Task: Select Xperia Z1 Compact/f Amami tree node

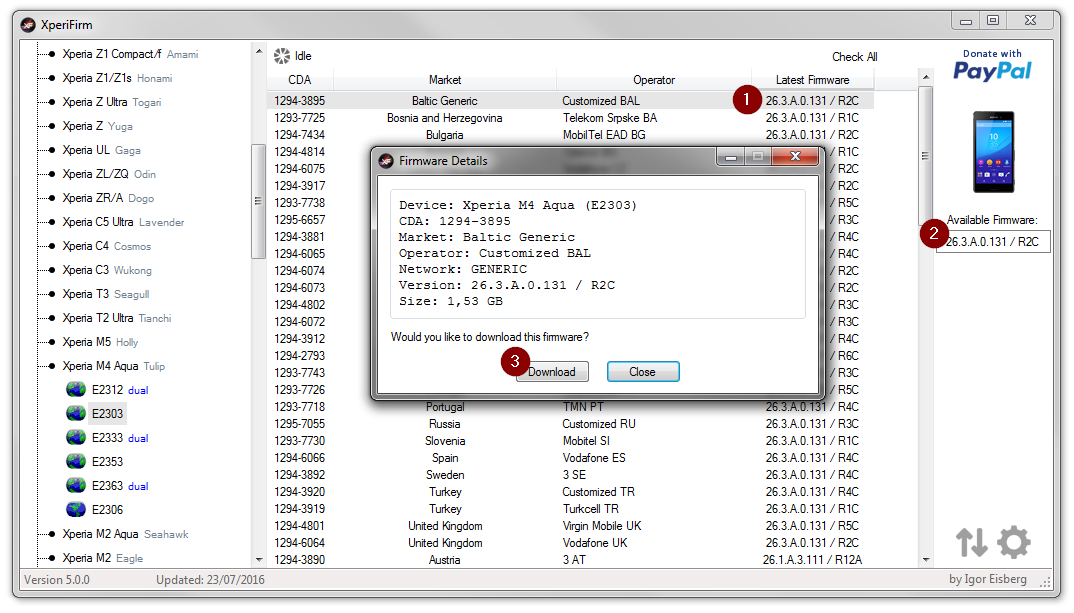Action: pos(130,54)
